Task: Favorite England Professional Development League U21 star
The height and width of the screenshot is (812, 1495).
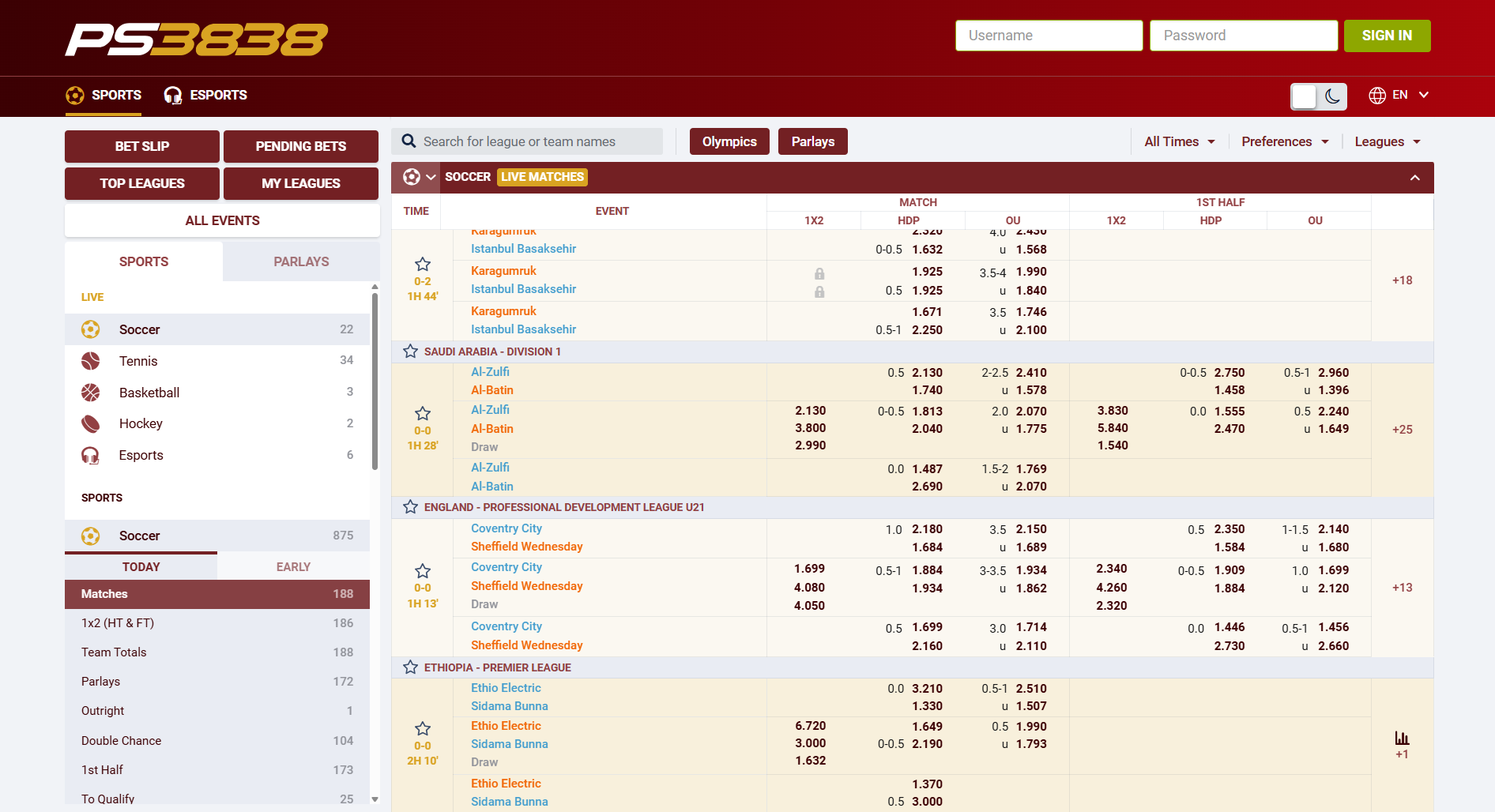Action: [x=410, y=506]
